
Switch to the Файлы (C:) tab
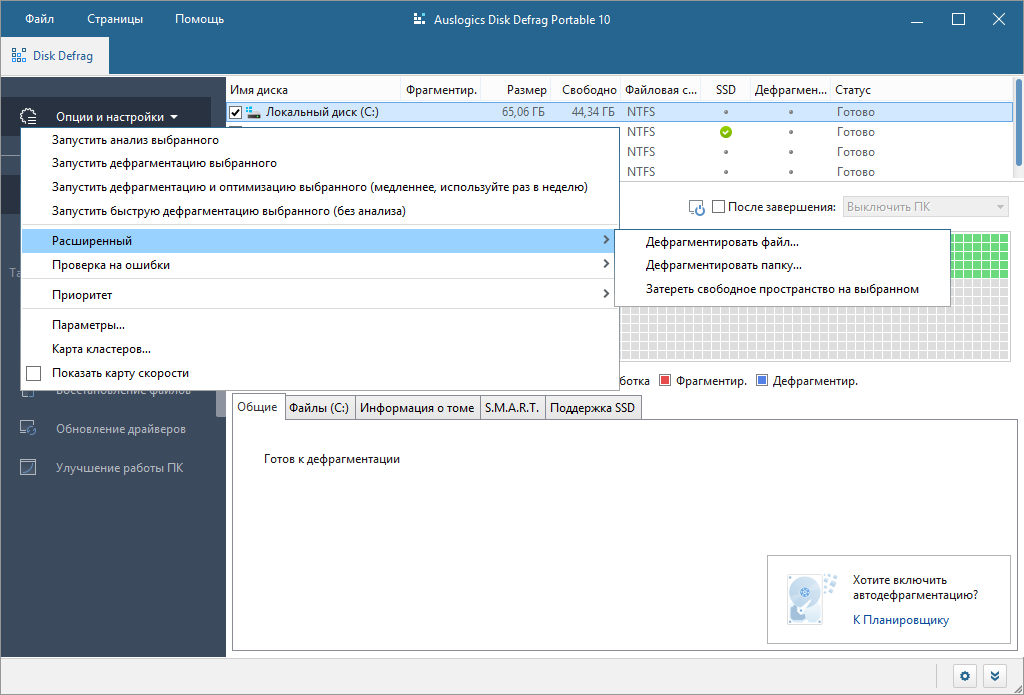320,408
